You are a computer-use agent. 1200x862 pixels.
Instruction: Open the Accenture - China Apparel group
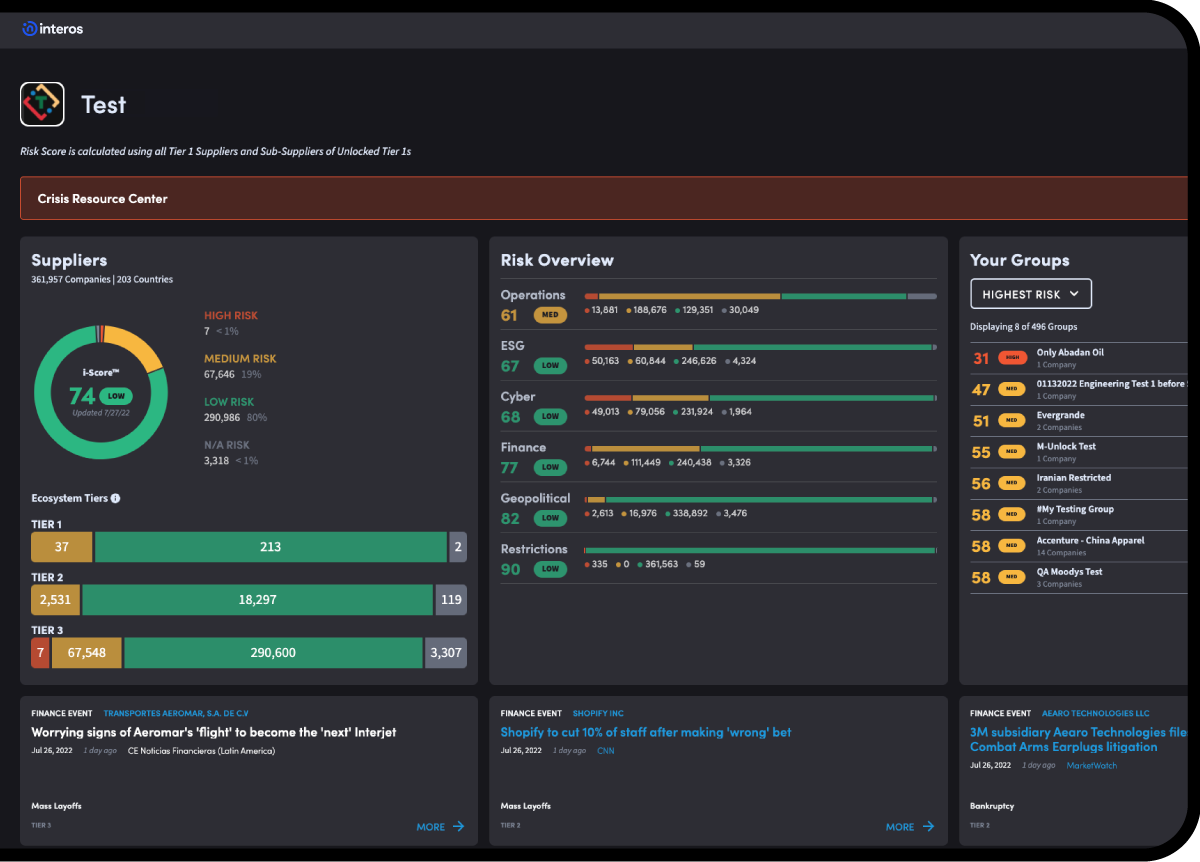pyautogui.click(x=1078, y=546)
